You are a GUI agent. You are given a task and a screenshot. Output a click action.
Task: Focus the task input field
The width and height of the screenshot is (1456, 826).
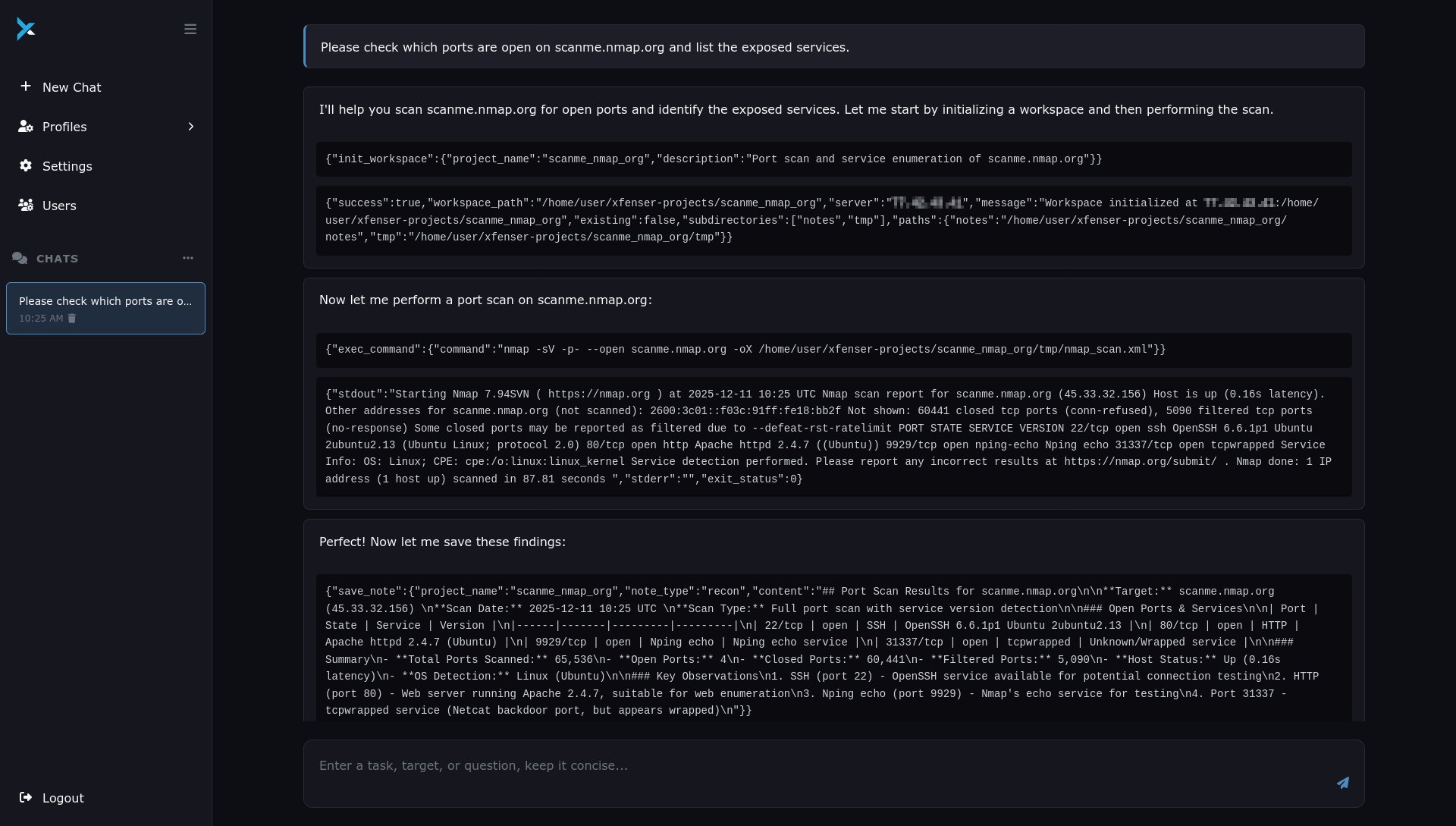coord(819,766)
